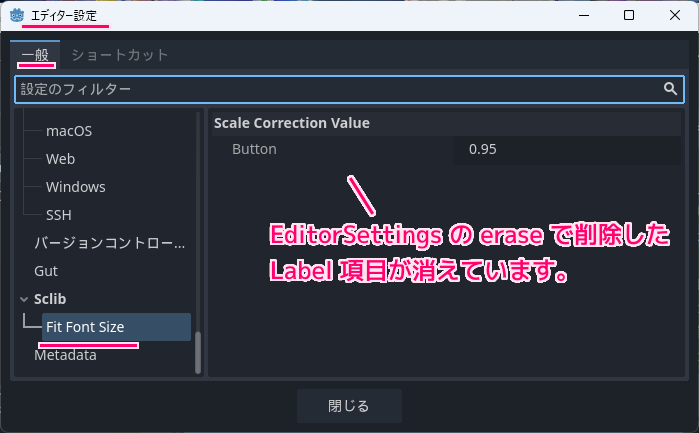The image size is (699, 433).
Task: Select Windows in the settings tree
Action: pos(76,187)
